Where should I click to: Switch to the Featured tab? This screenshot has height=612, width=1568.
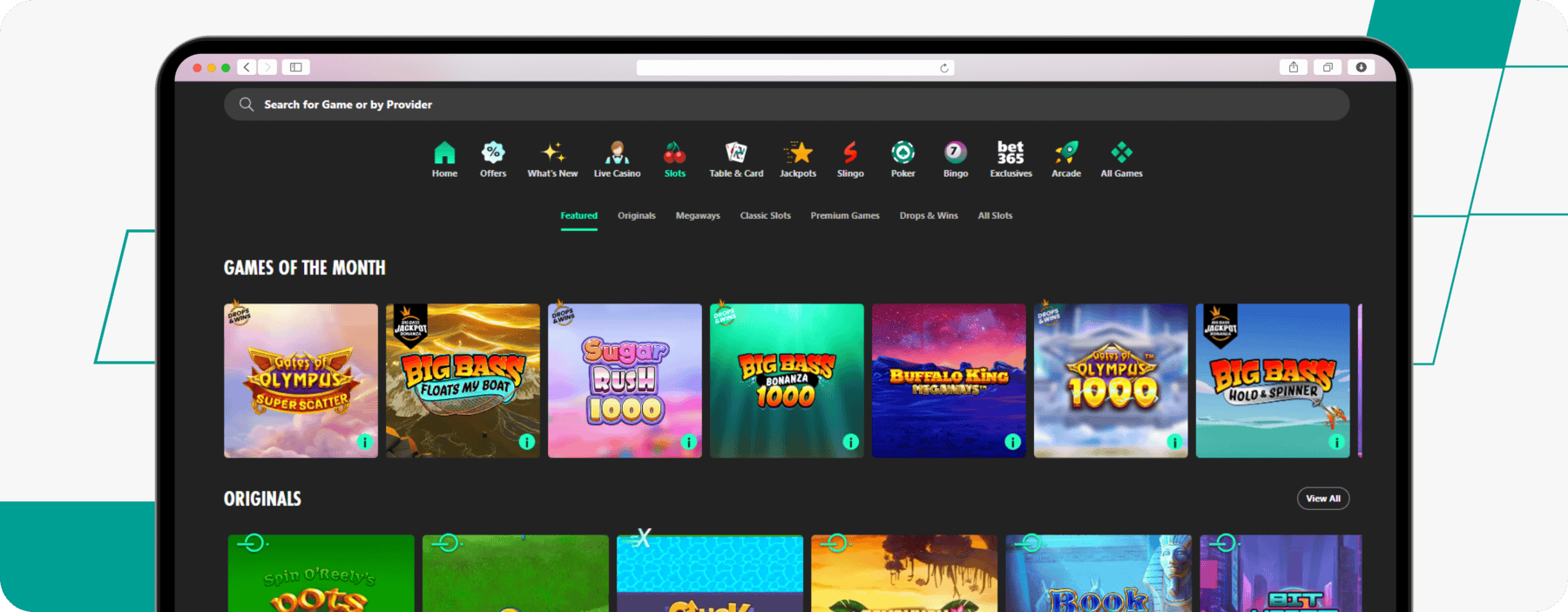click(x=579, y=215)
